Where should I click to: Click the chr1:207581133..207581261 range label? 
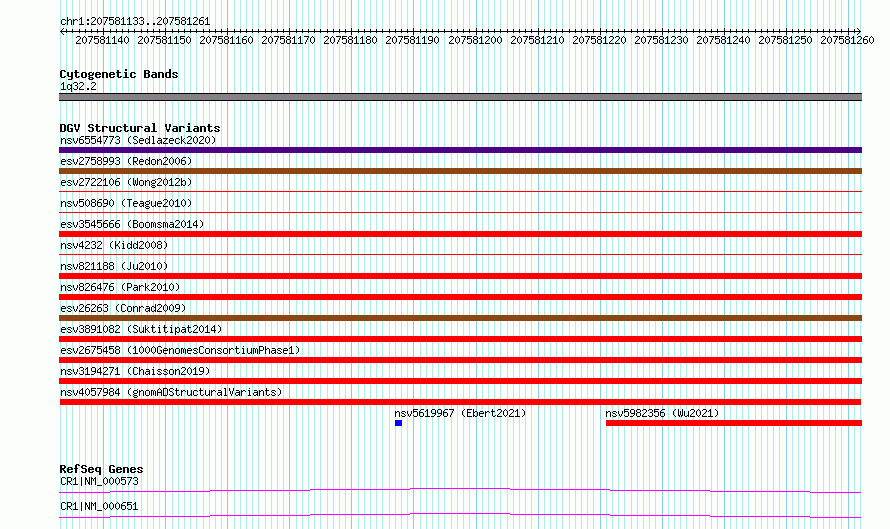click(x=135, y=21)
